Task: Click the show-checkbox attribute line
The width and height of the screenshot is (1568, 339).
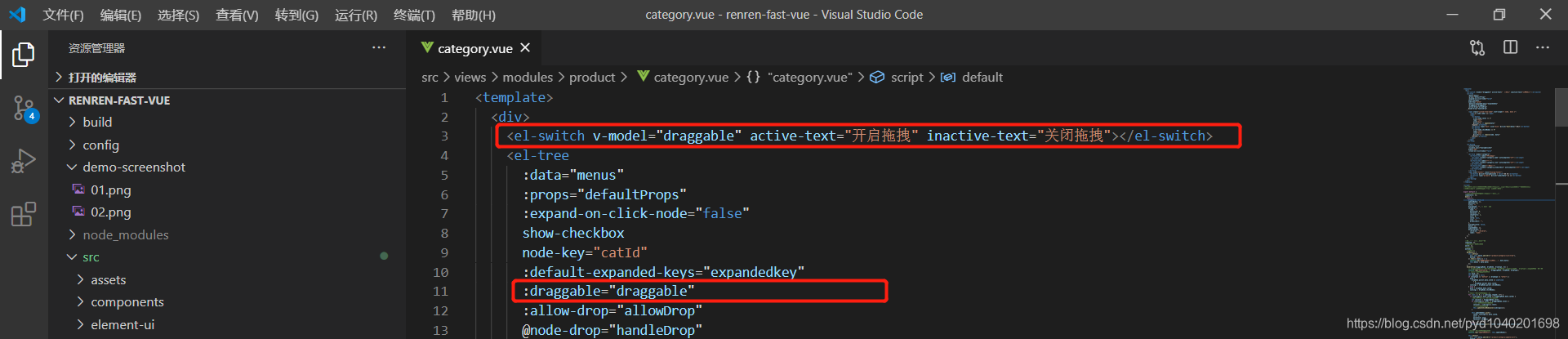Action: click(x=573, y=233)
